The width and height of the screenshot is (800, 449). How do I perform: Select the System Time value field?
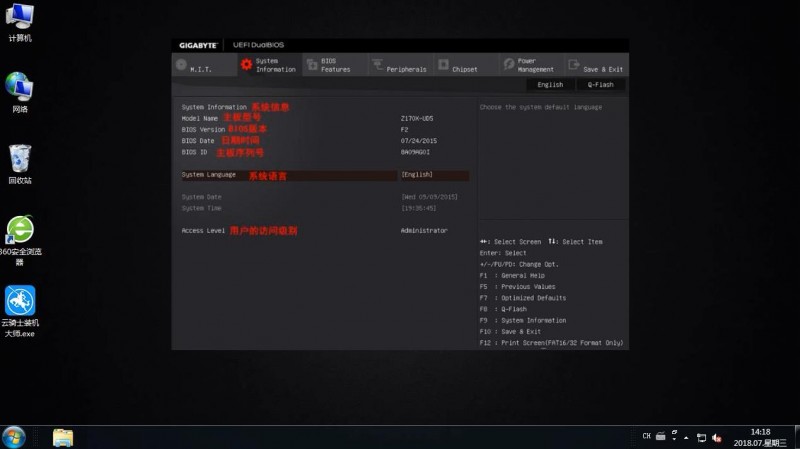click(x=419, y=208)
